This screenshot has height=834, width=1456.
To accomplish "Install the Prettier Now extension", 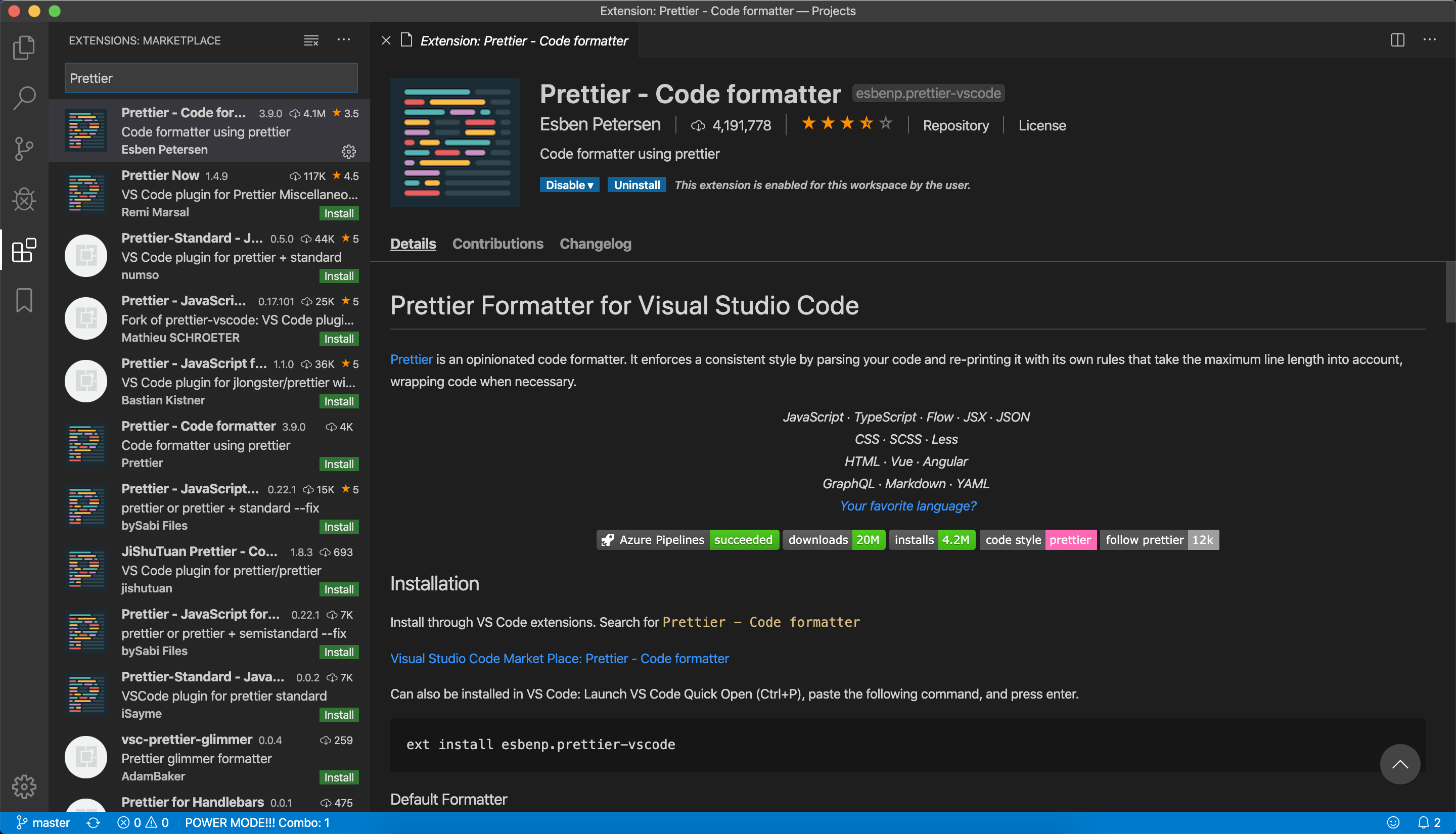I will tap(339, 214).
